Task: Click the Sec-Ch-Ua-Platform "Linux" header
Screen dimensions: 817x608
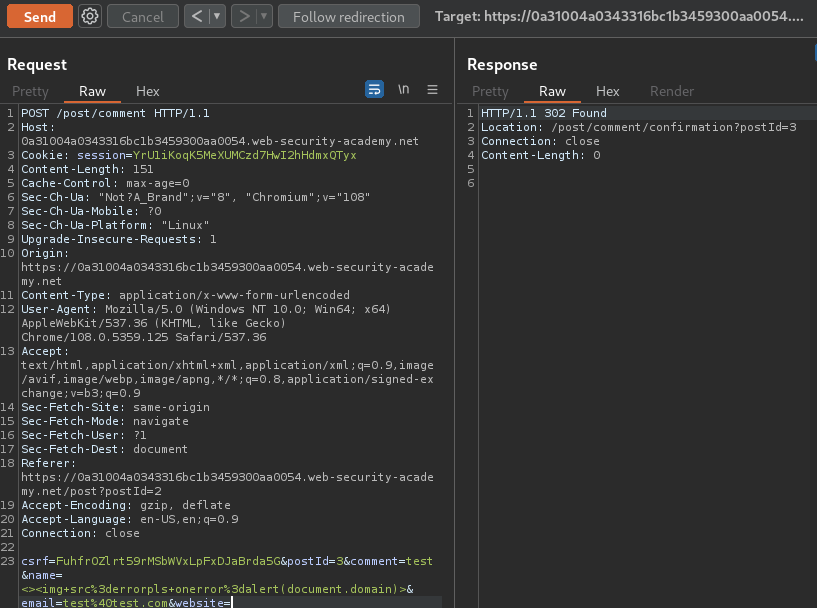Action: point(115,225)
